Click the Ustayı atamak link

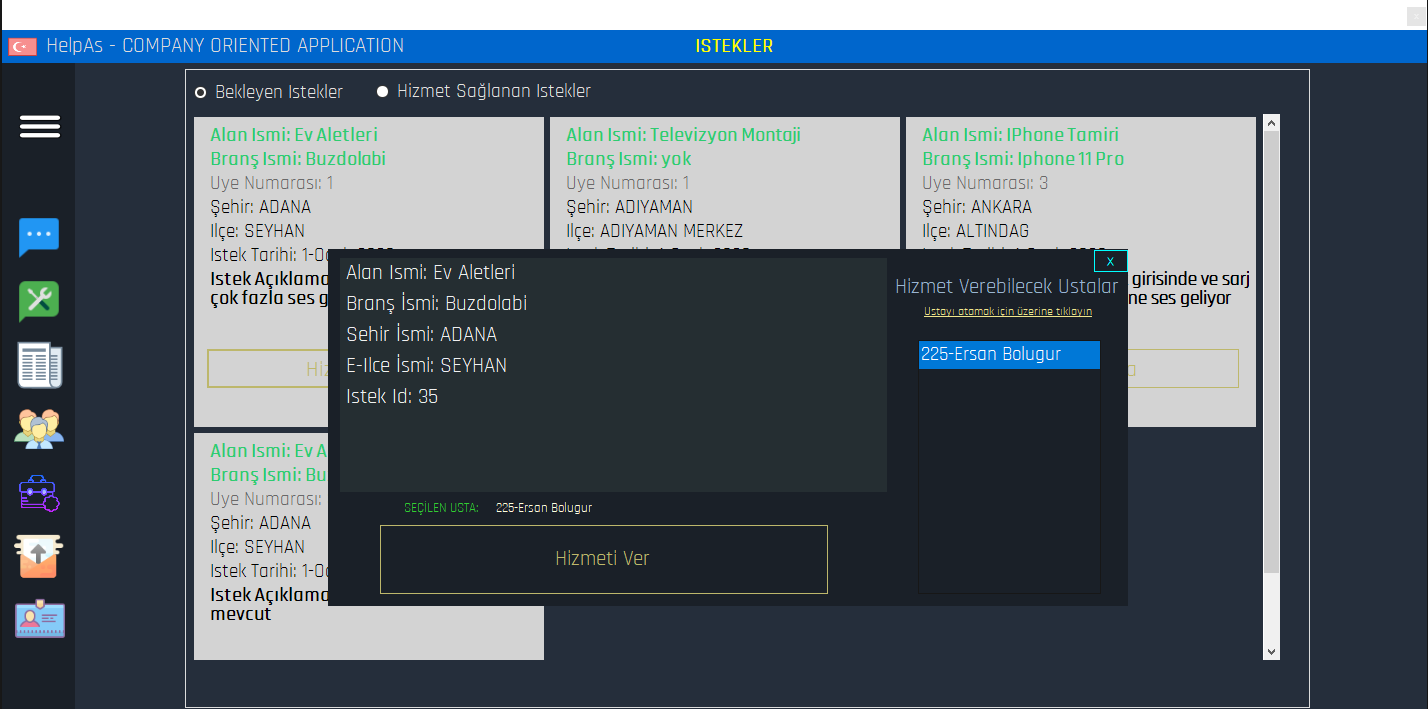coord(1009,309)
